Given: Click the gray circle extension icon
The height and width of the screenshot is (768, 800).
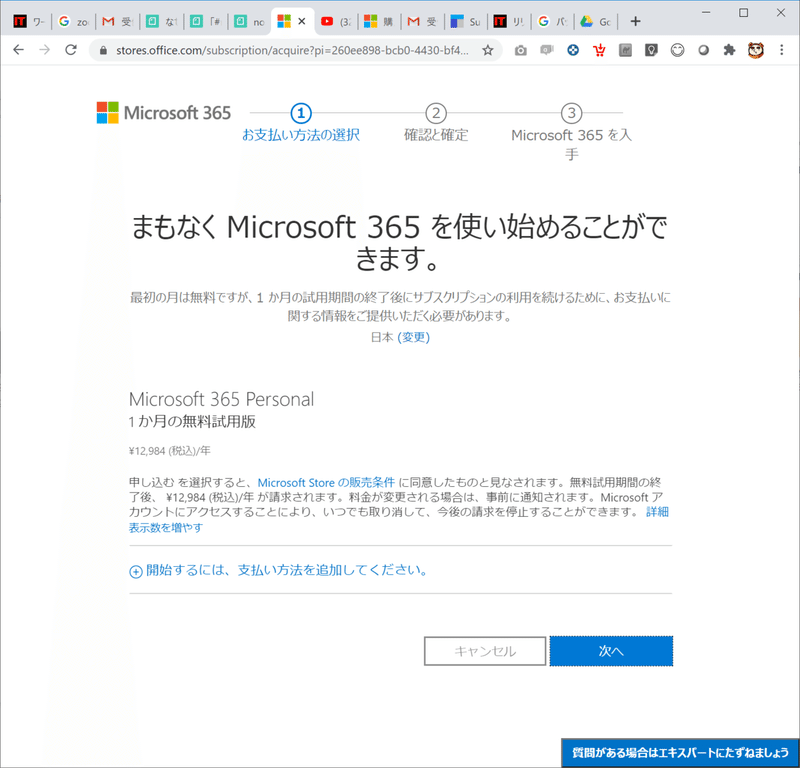Looking at the screenshot, I should click(x=704, y=50).
